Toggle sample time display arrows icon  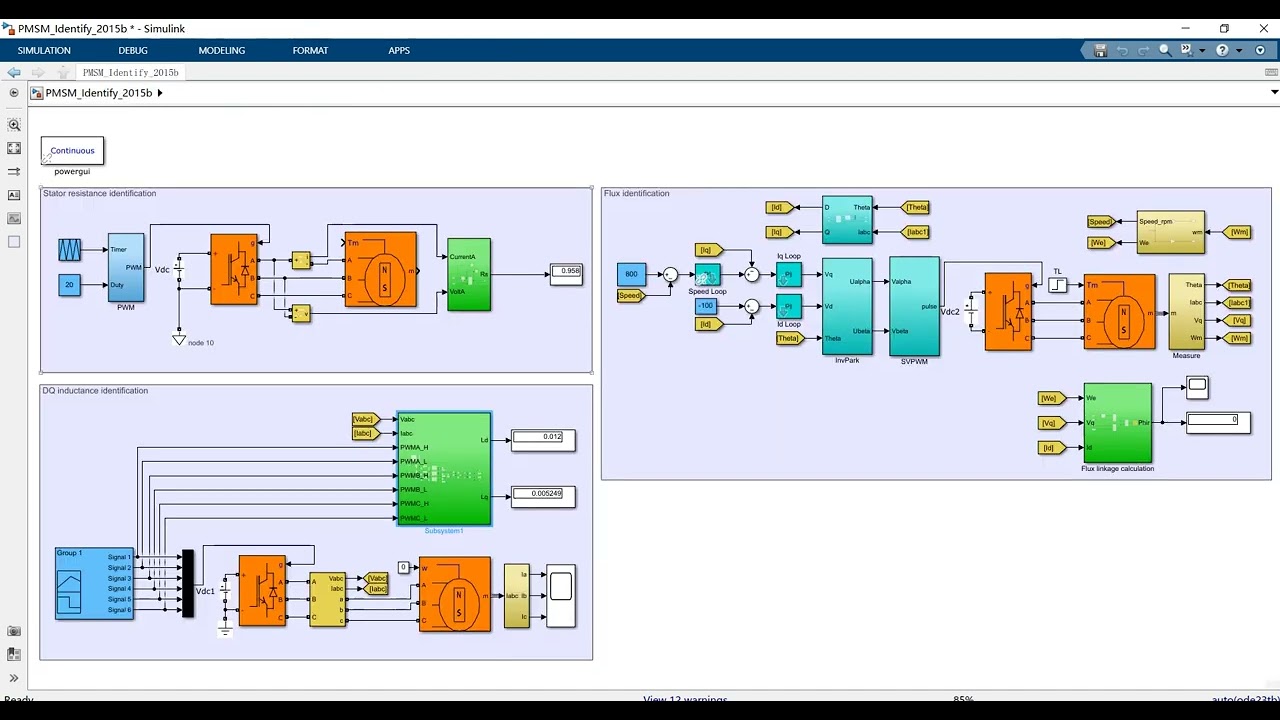coord(14,171)
